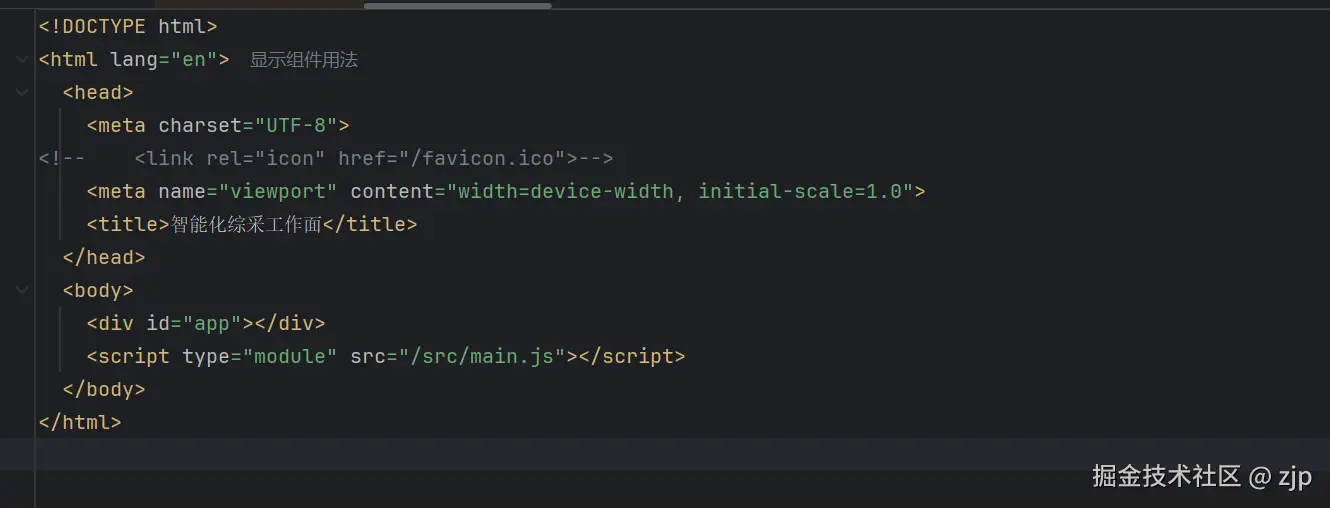Click the title text 智能化综采工作面
1330x508 pixels.
coord(247,225)
